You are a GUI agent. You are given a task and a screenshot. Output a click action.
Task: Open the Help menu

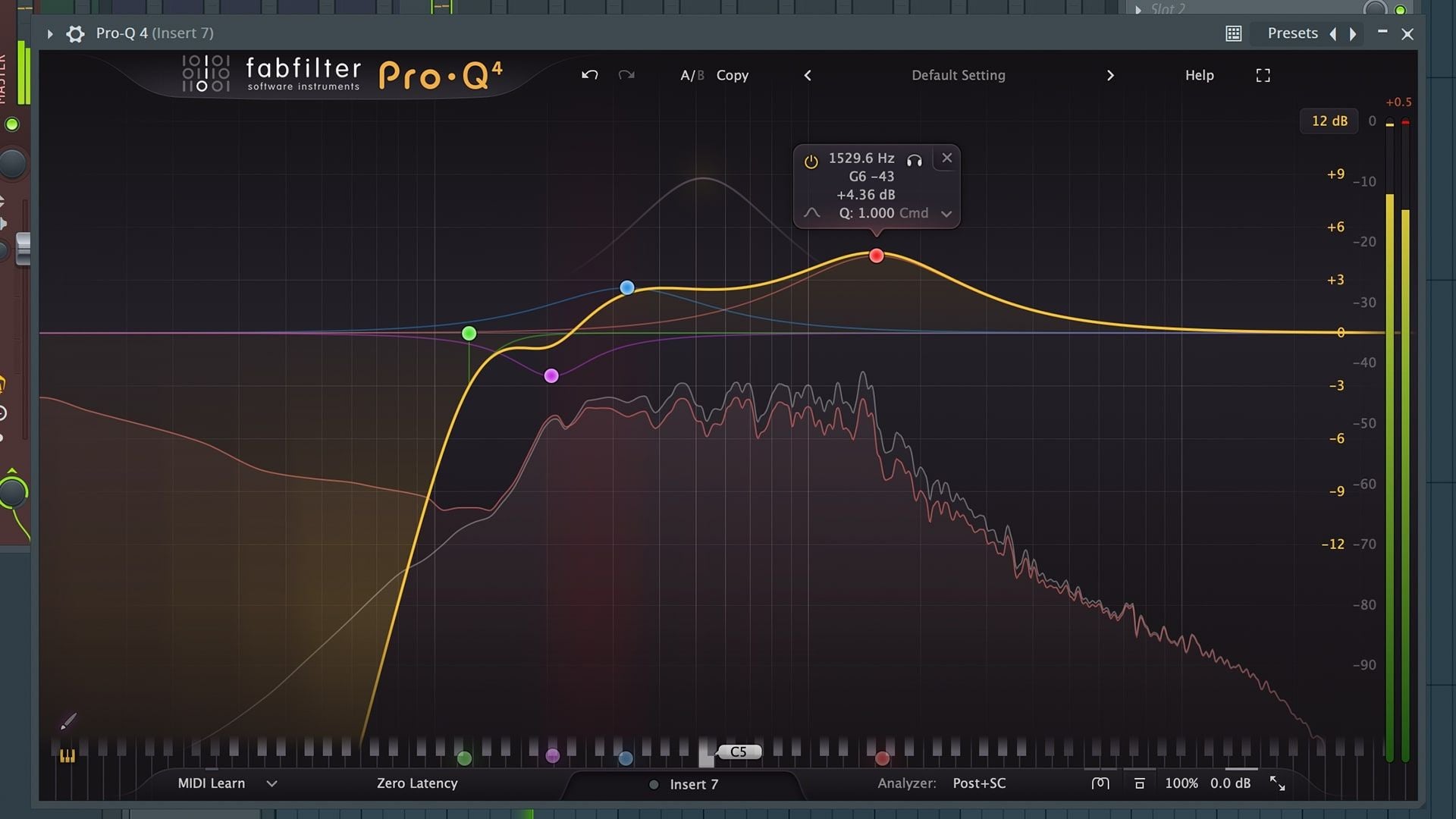pyautogui.click(x=1199, y=75)
